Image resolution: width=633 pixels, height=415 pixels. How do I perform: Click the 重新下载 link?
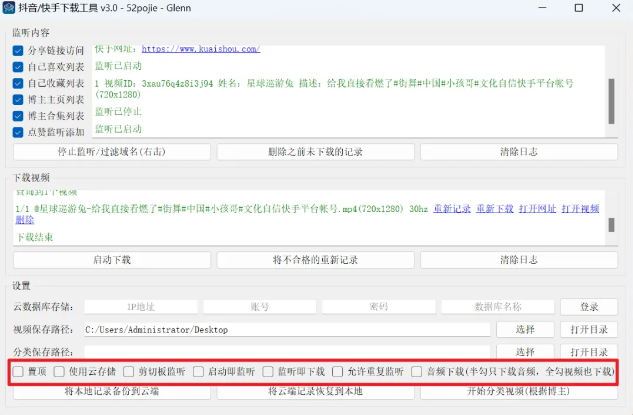tap(495, 209)
